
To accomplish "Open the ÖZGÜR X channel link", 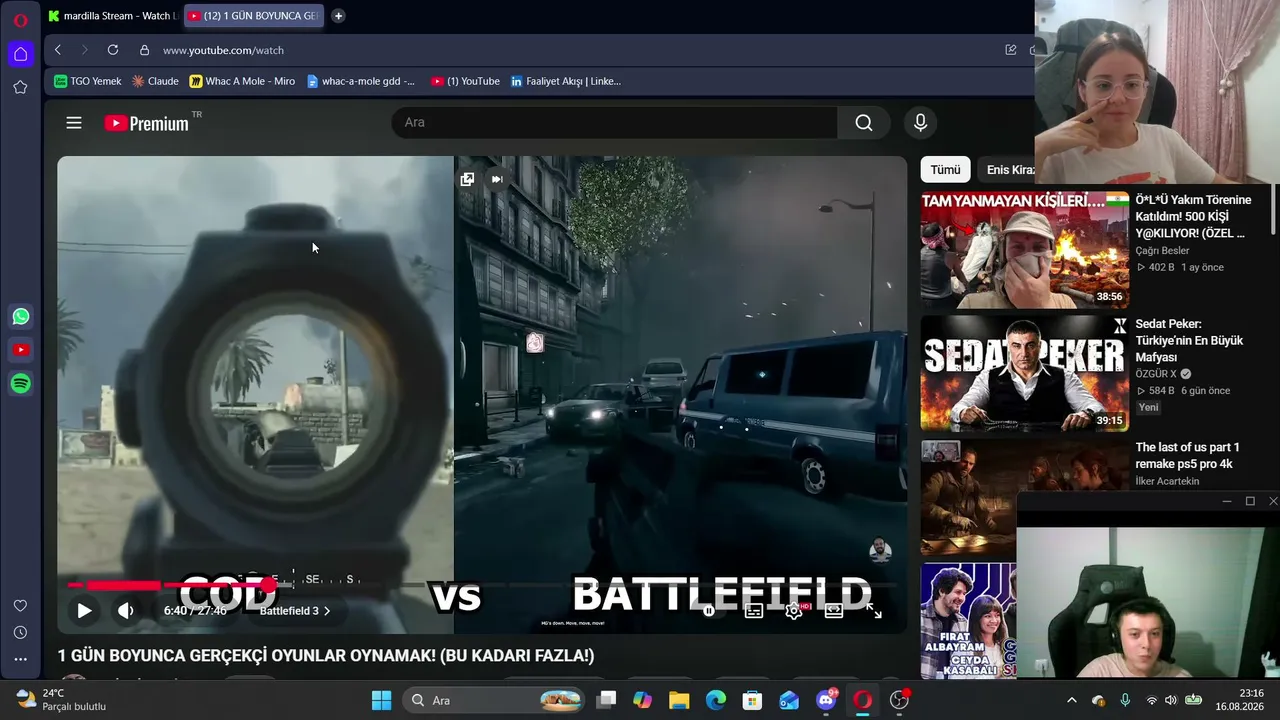I will [1157, 374].
